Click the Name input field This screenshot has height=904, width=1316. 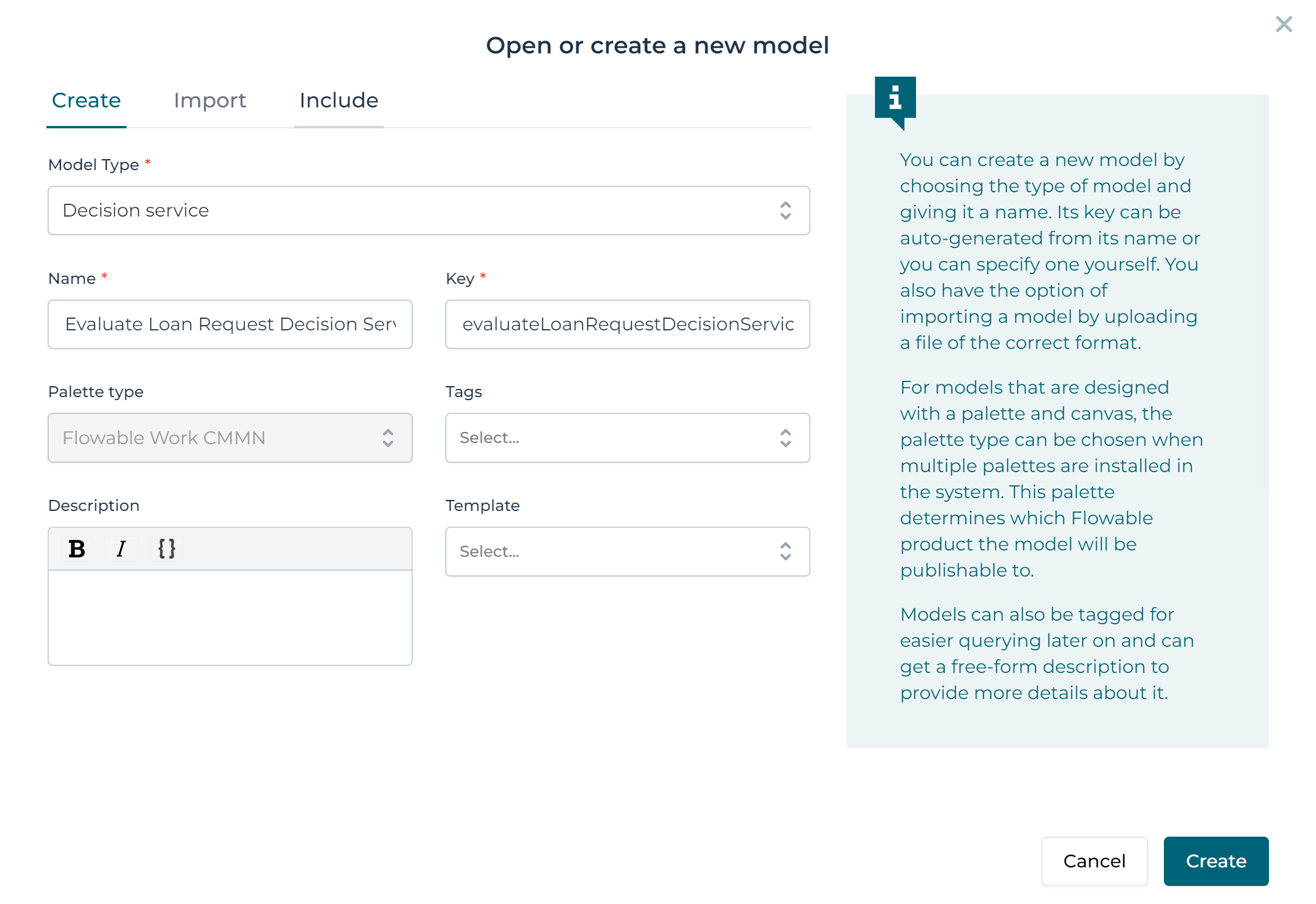pos(230,324)
